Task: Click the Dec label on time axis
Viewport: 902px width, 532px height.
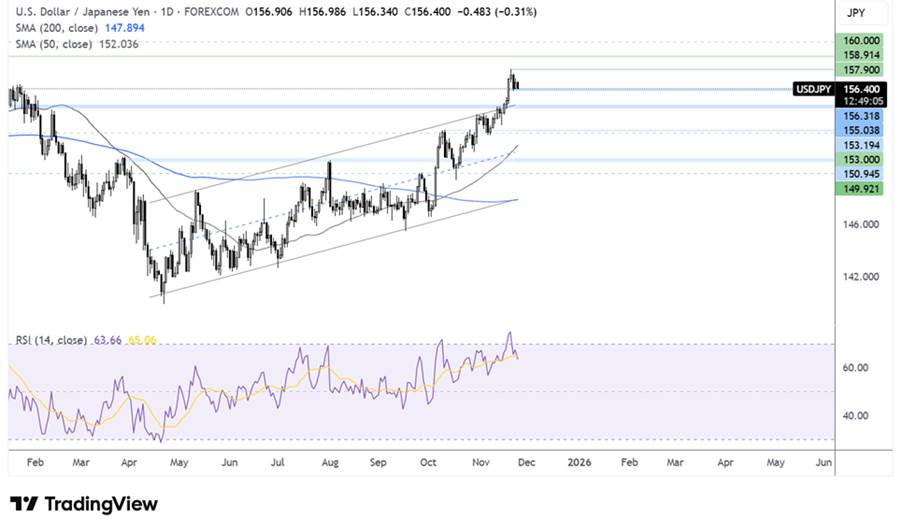Action: pyautogui.click(x=528, y=463)
